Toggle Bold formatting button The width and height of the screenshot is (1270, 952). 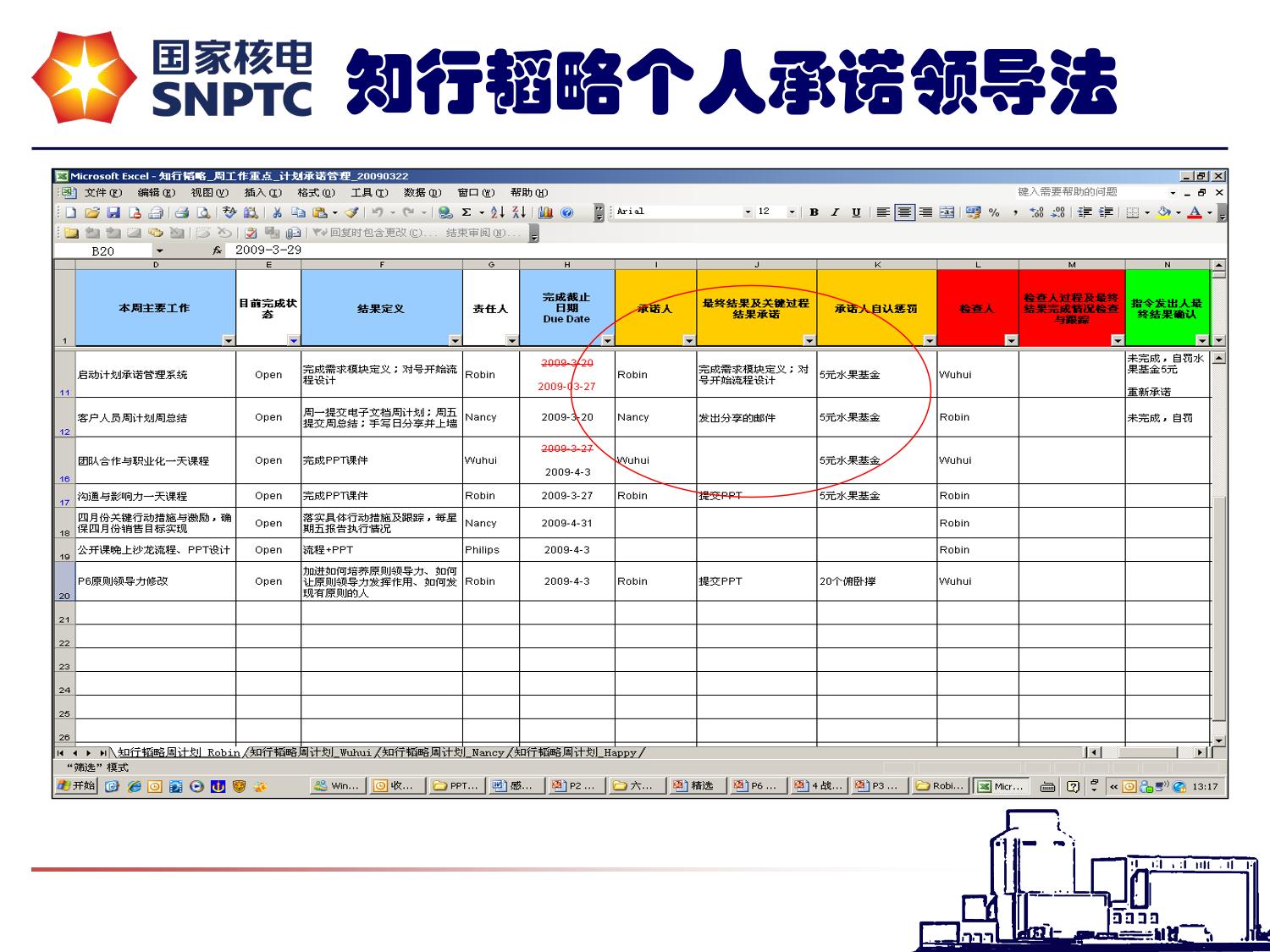point(814,212)
